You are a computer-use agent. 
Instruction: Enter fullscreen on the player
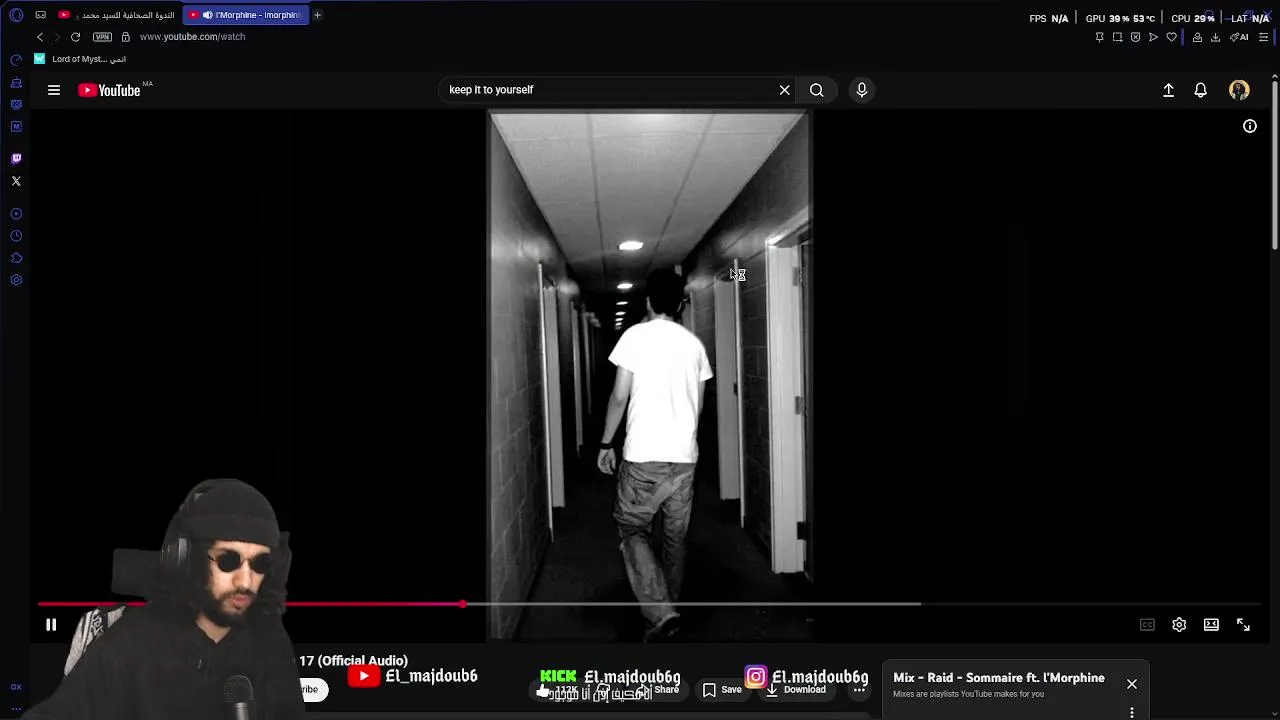click(x=1243, y=625)
